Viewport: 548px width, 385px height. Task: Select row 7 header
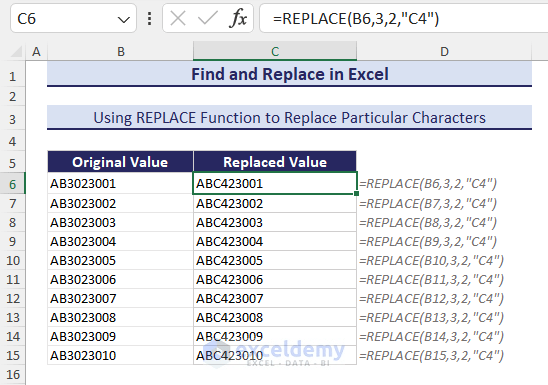[13, 203]
